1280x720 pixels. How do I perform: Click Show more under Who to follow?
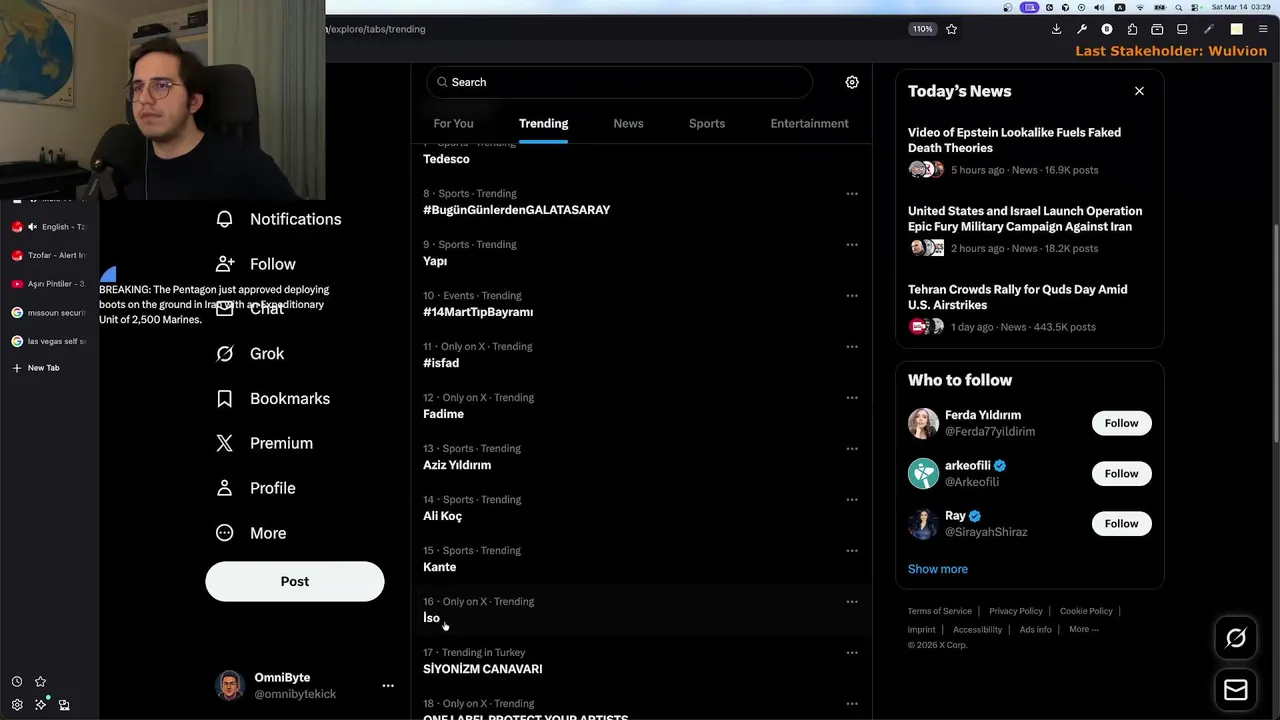click(938, 569)
